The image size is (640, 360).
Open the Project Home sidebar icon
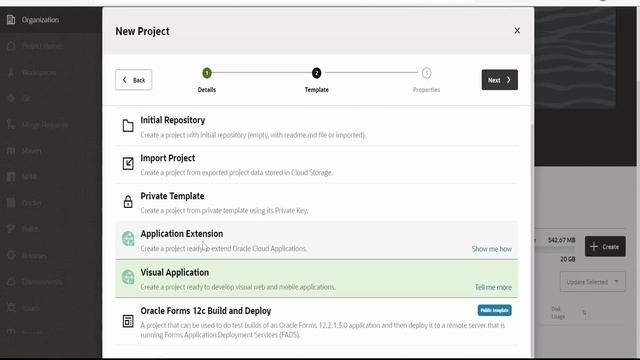pyautogui.click(x=11, y=46)
